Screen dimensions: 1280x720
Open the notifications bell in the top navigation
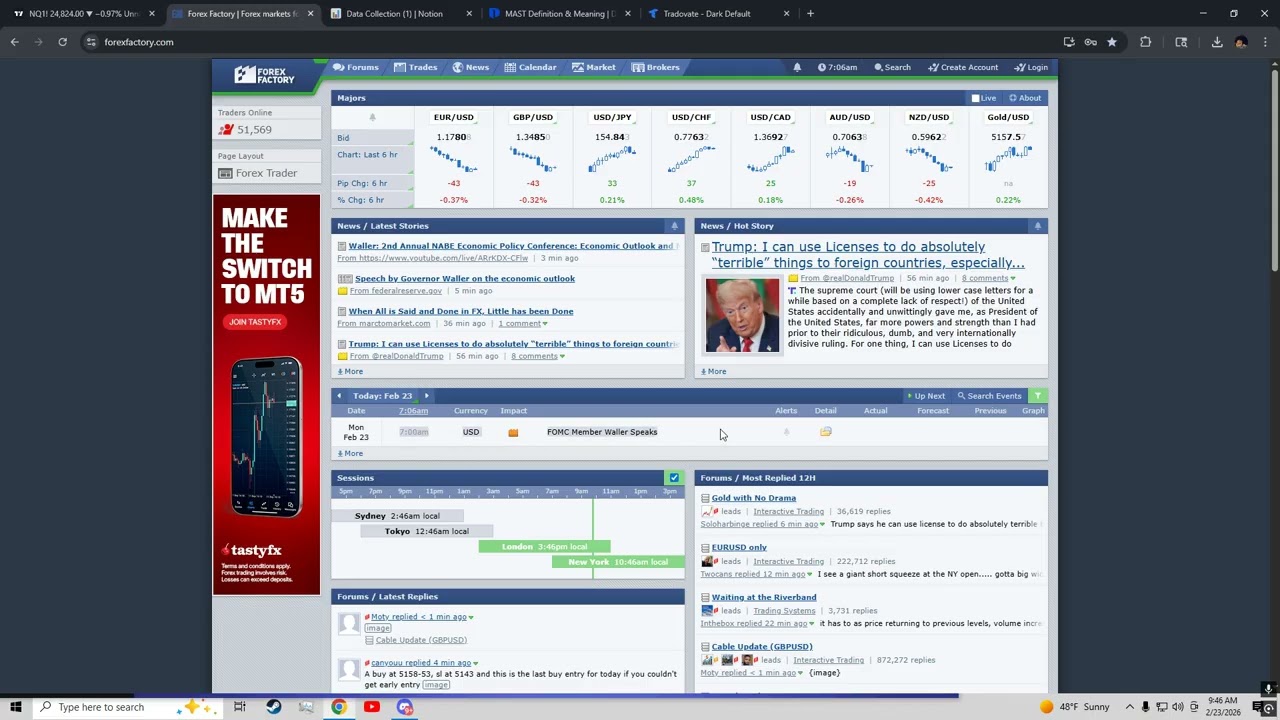pyautogui.click(x=797, y=67)
